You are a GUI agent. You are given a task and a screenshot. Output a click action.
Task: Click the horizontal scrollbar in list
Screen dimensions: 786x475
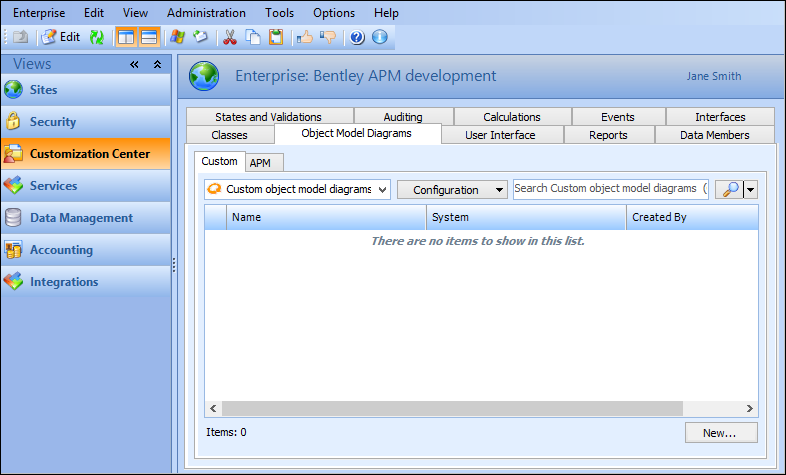coord(480,409)
